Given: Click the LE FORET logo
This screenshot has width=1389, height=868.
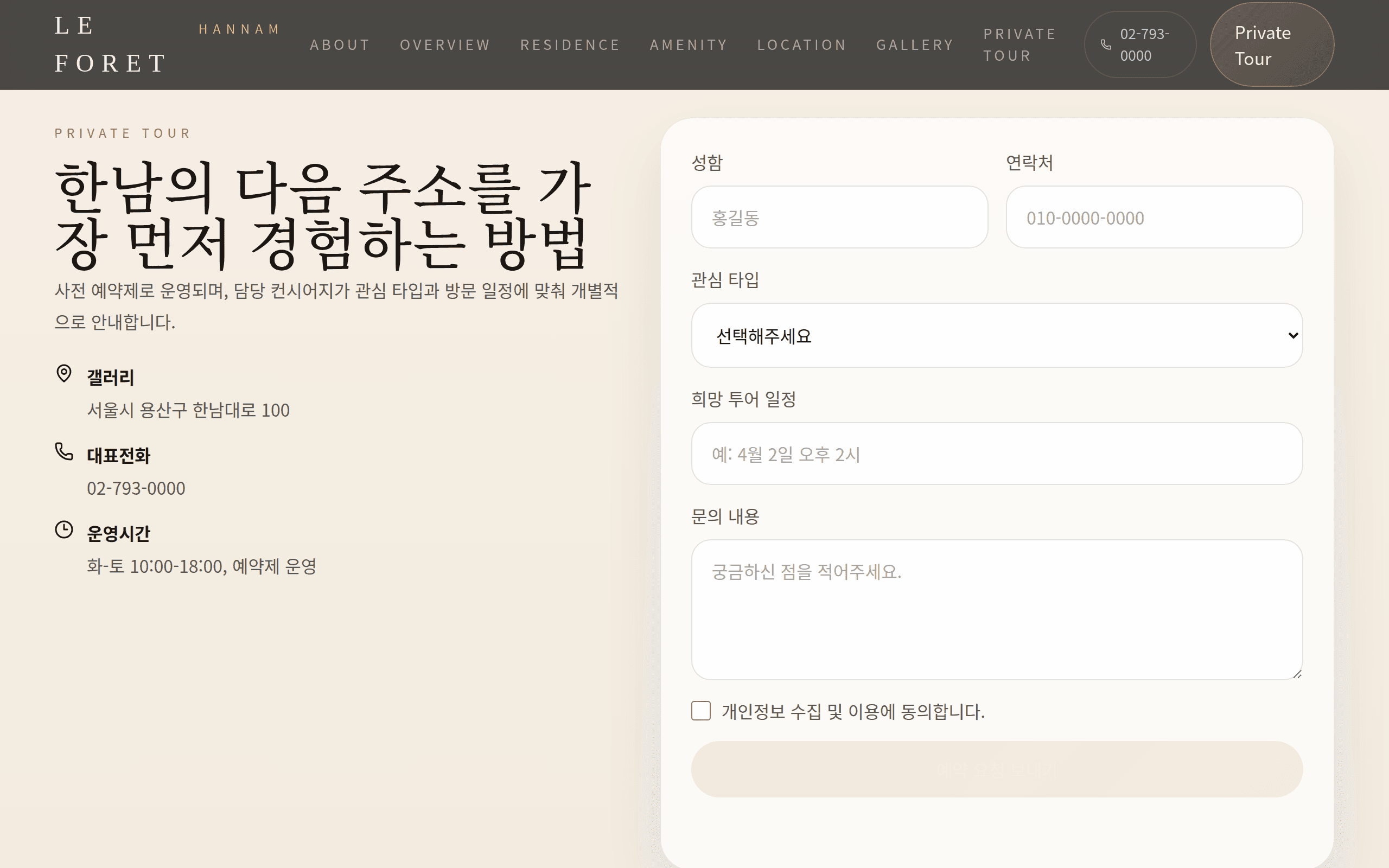Looking at the screenshot, I should click(109, 44).
